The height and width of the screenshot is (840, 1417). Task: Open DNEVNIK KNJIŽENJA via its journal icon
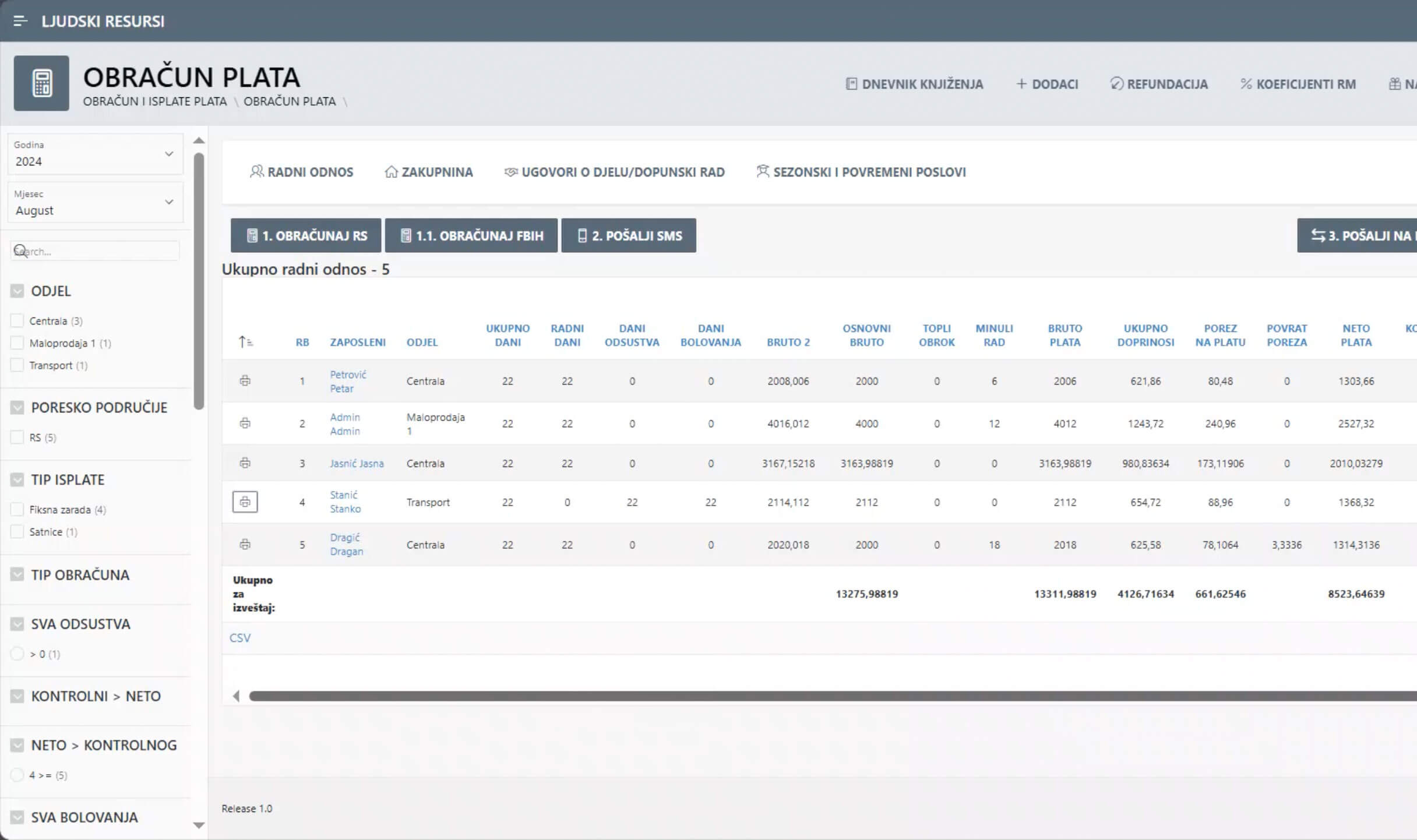coord(851,83)
